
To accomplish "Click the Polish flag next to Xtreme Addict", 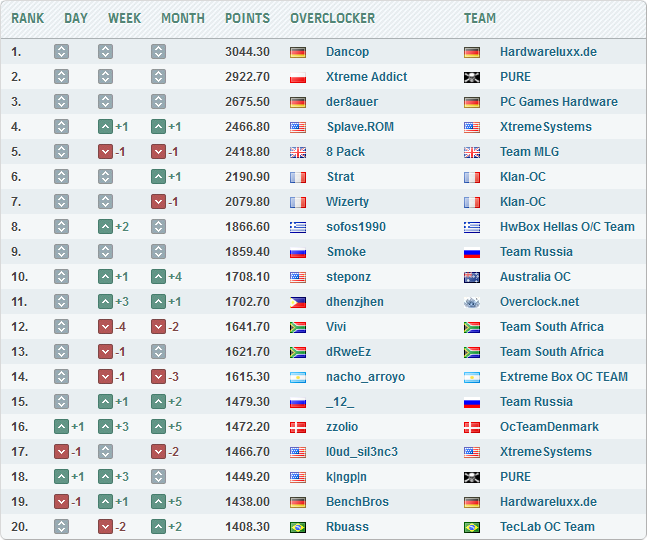I will (x=298, y=77).
